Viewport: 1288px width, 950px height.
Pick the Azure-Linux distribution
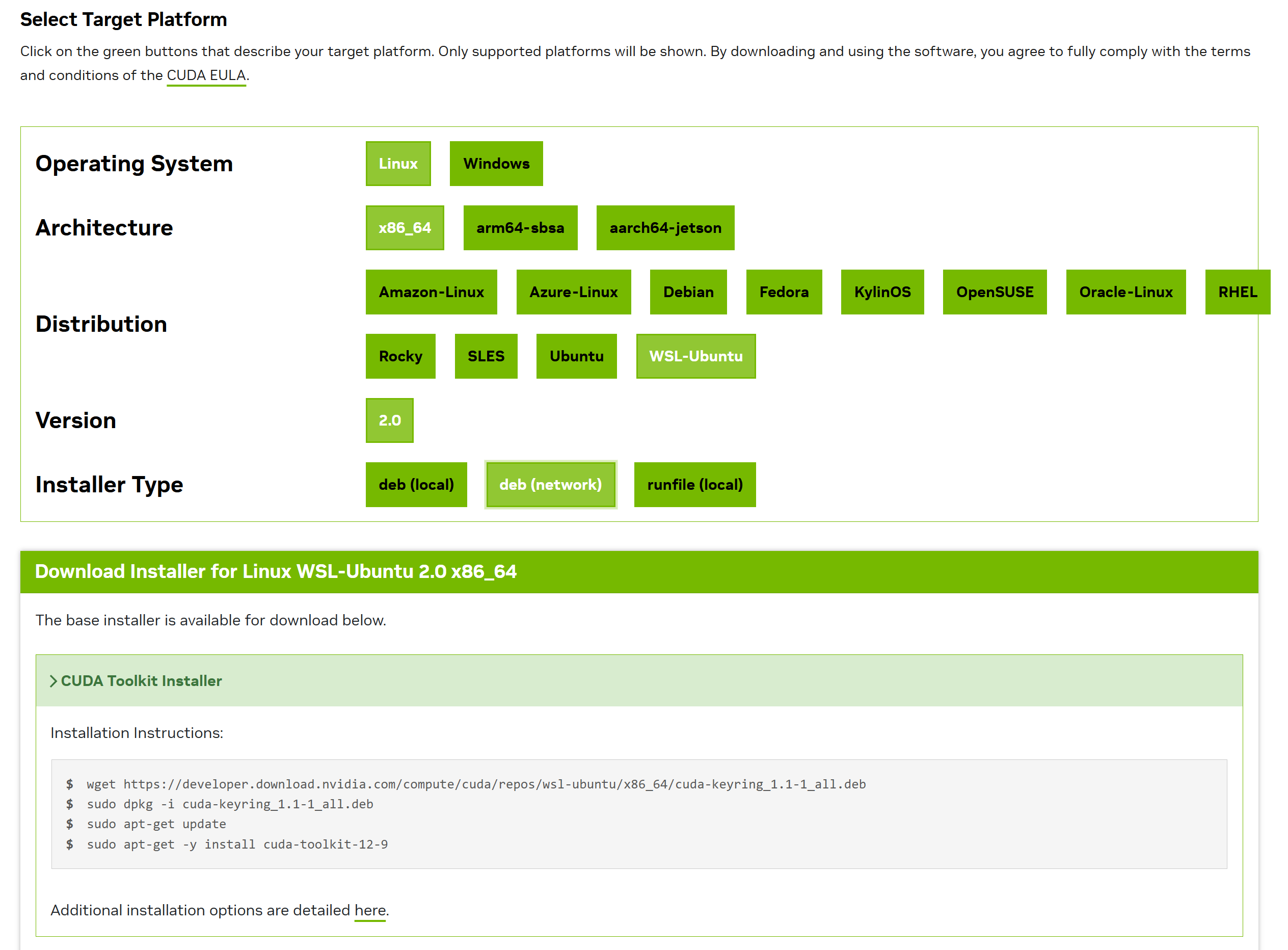(x=573, y=292)
